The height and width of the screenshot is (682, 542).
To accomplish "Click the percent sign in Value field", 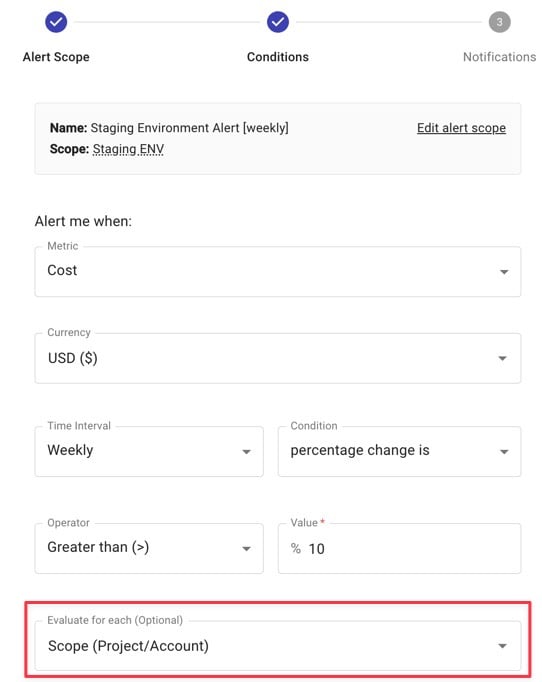I will point(296,548).
